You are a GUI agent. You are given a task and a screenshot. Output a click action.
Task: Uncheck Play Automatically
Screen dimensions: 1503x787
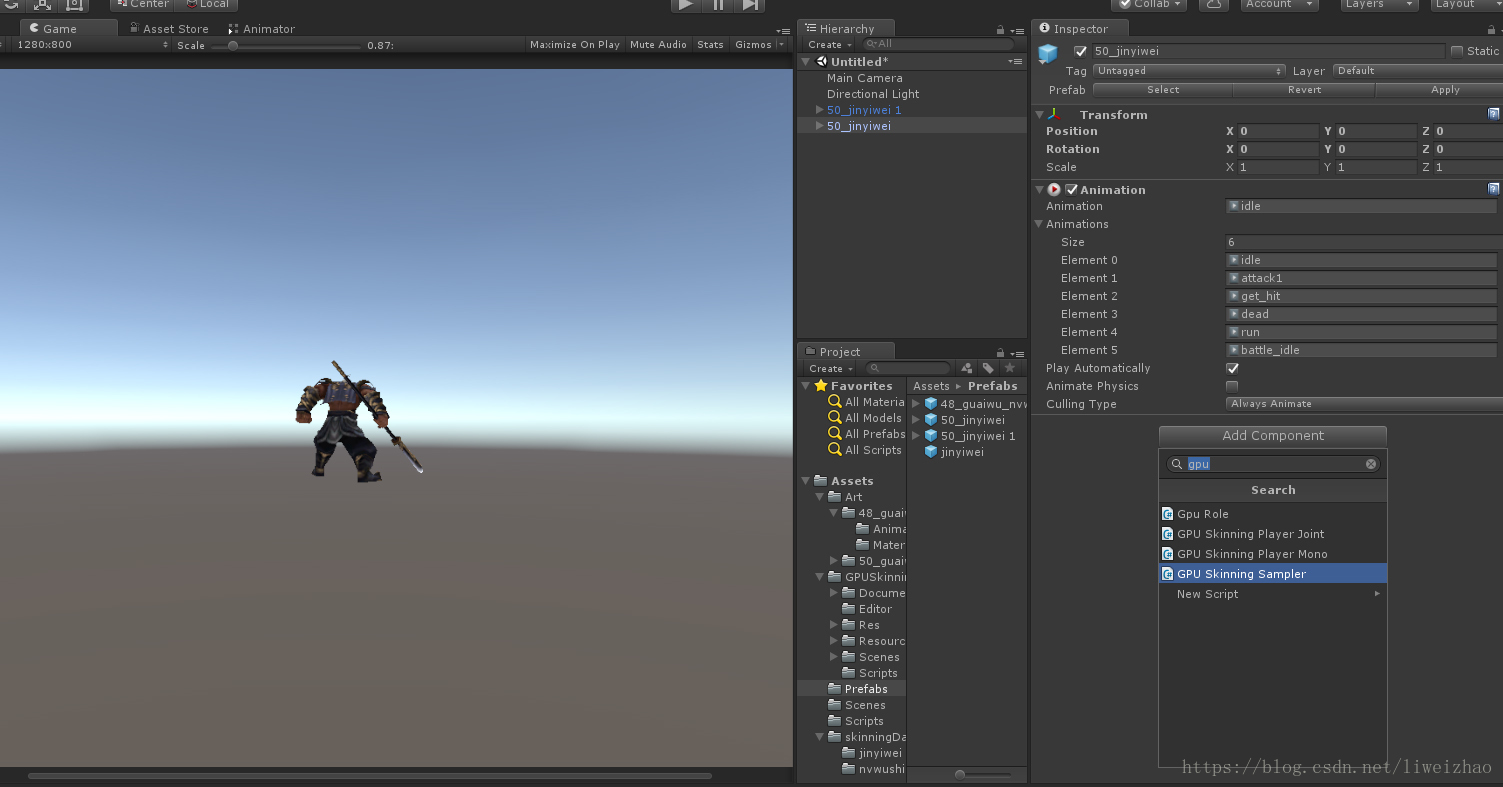[x=1232, y=368]
